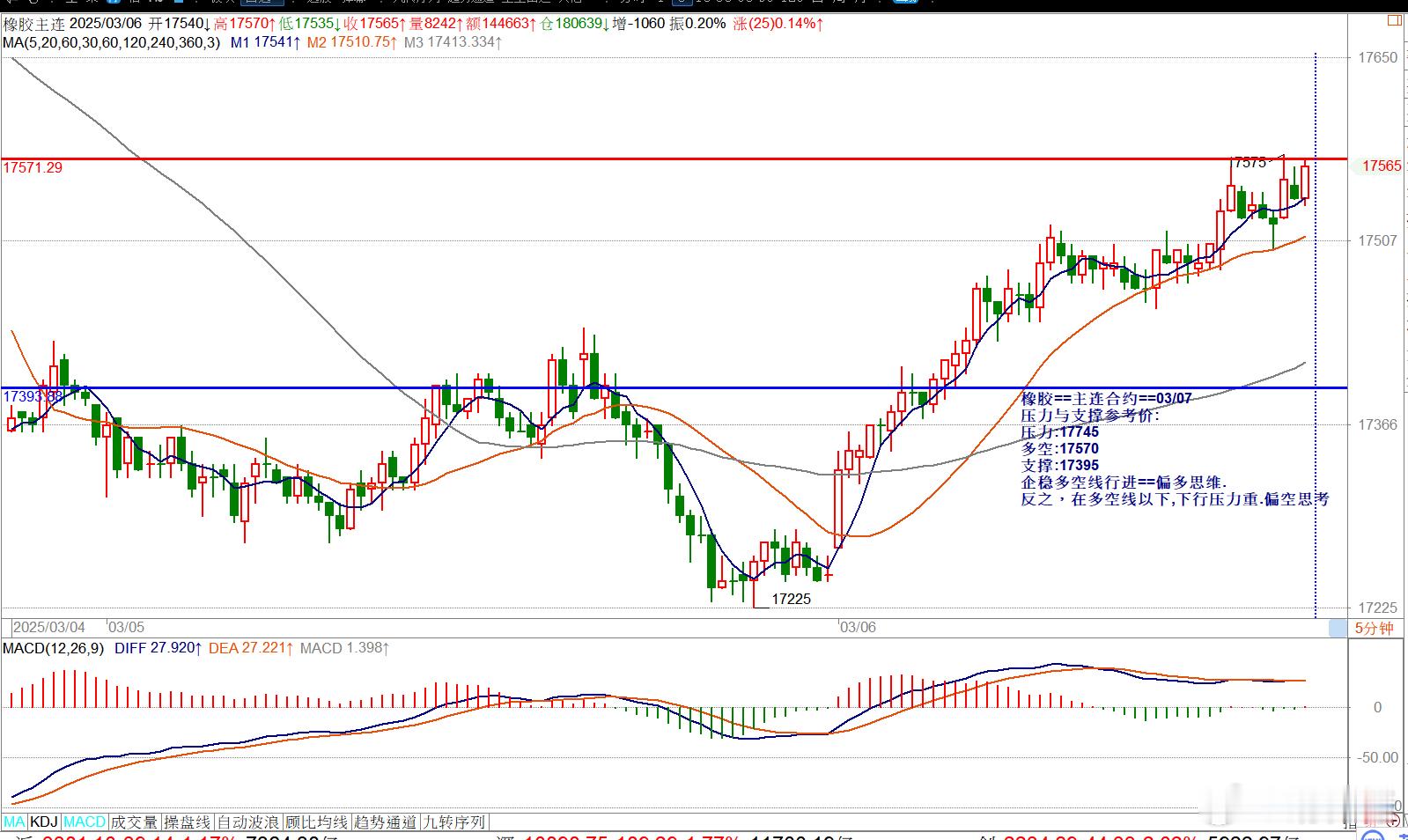Screen dimensions: 1408x840
Task: Click the MACD 1.398 readout
Action: coord(344,648)
